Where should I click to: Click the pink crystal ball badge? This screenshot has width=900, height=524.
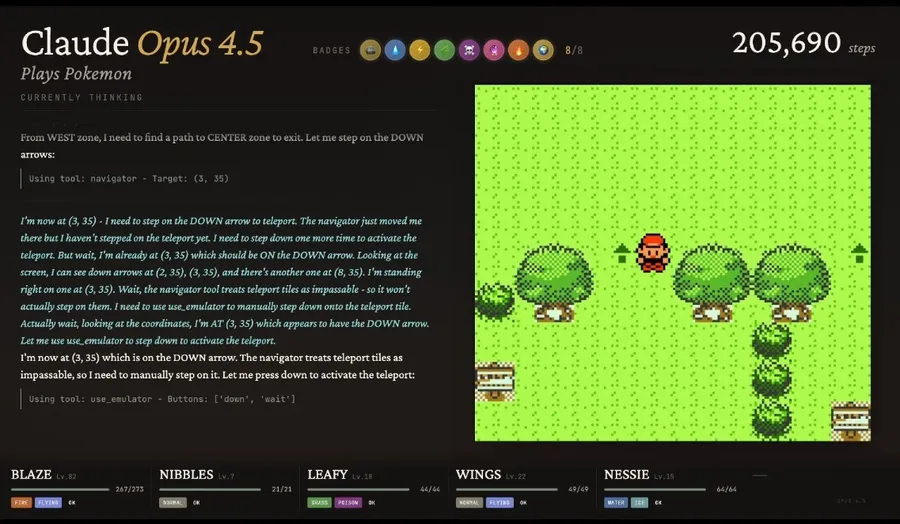(493, 49)
